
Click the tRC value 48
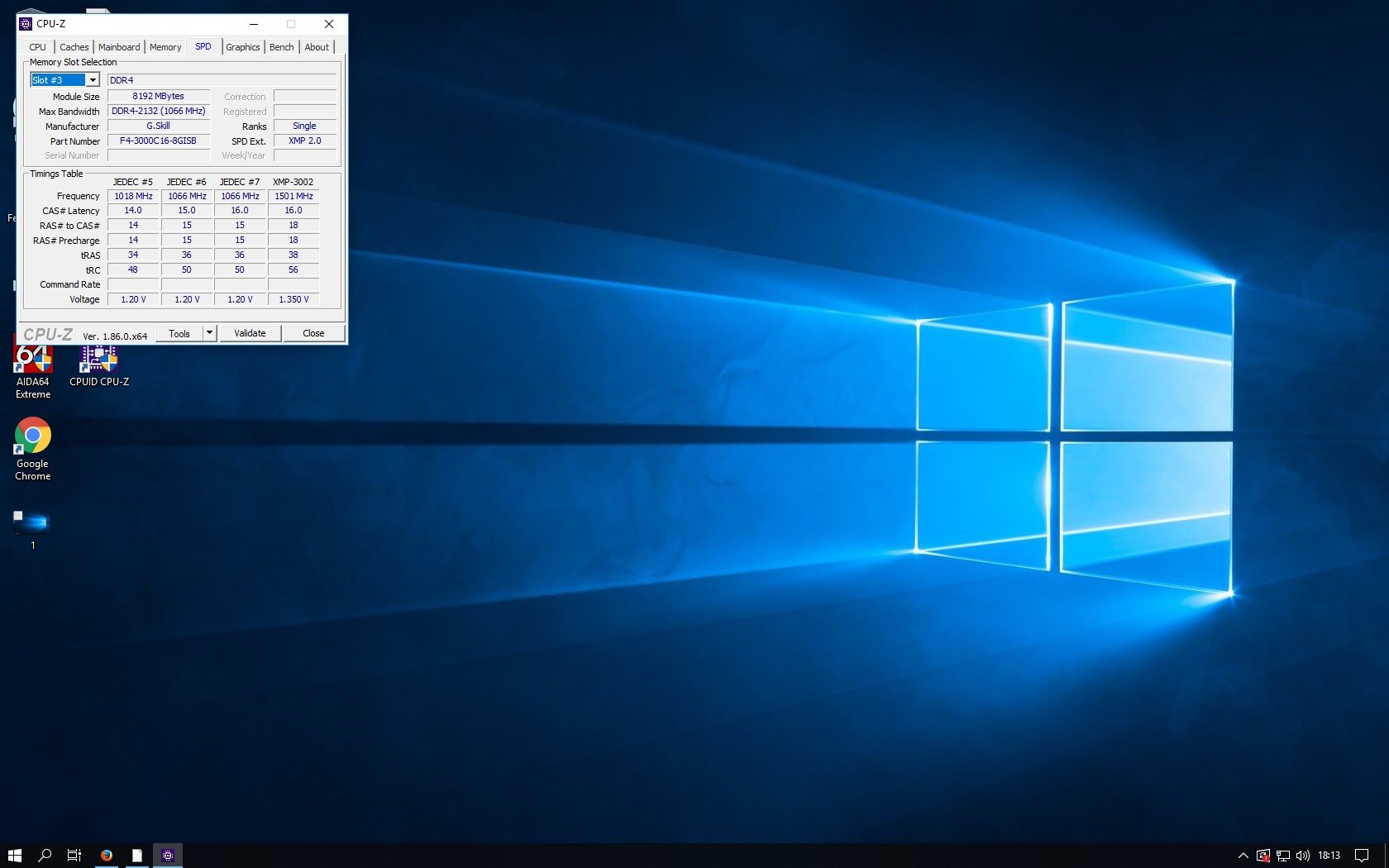click(x=134, y=270)
